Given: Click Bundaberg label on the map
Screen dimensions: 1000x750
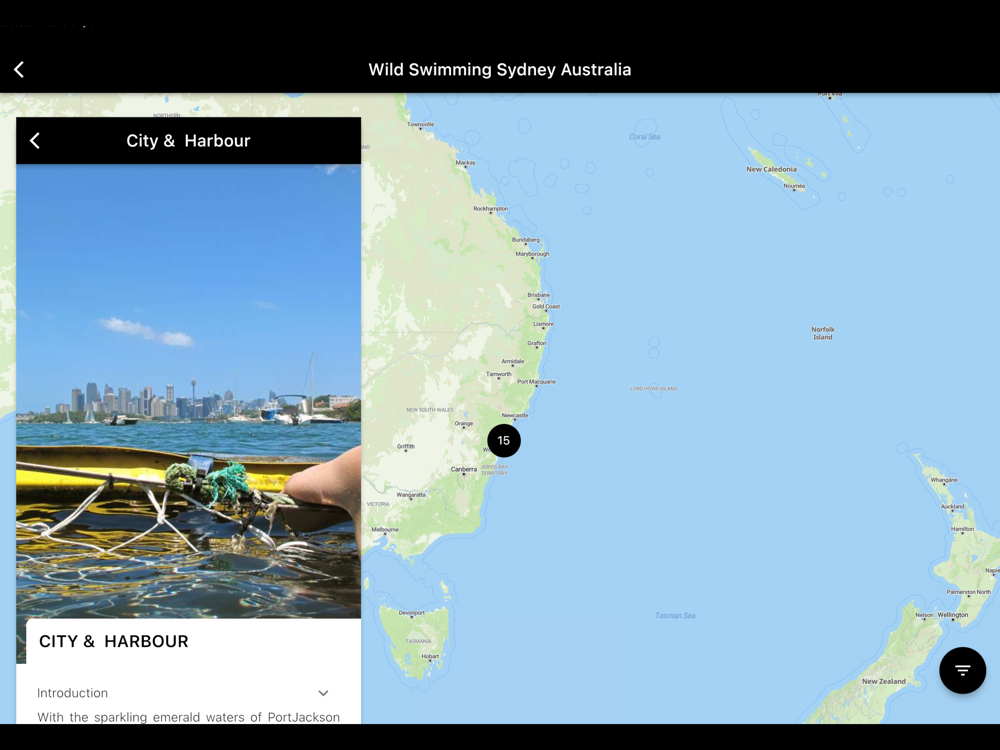Looking at the screenshot, I should [526, 240].
